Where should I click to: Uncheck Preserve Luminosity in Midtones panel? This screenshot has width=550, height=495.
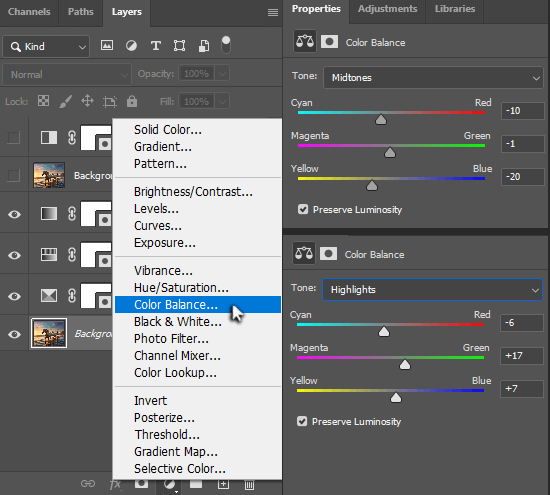(x=303, y=209)
